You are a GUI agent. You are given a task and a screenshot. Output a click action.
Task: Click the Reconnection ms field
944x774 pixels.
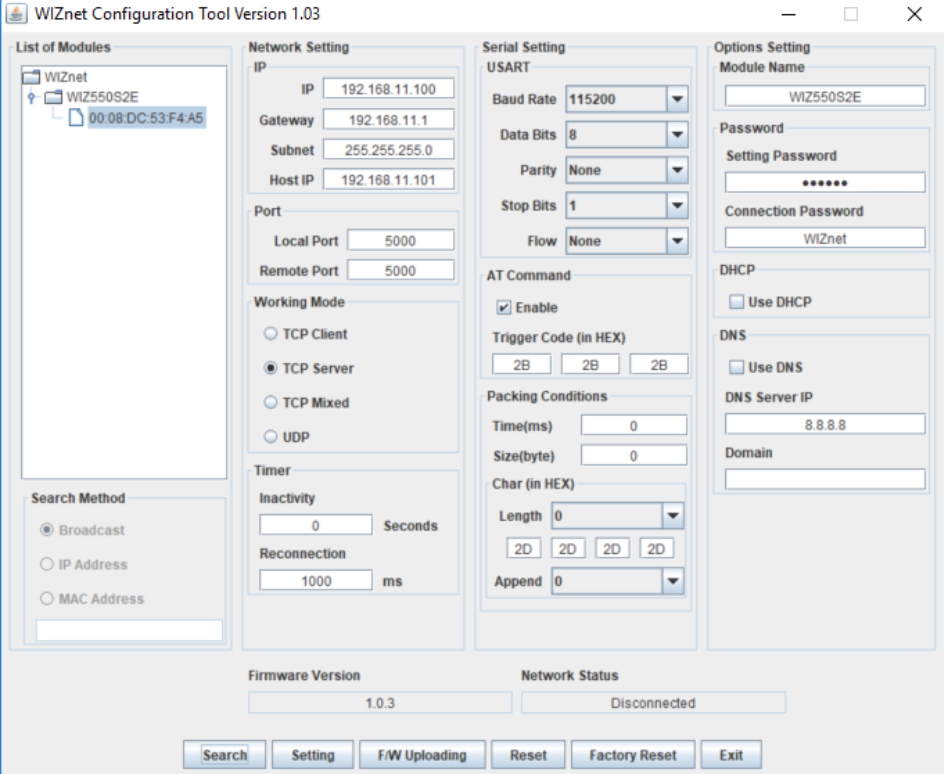click(x=315, y=581)
